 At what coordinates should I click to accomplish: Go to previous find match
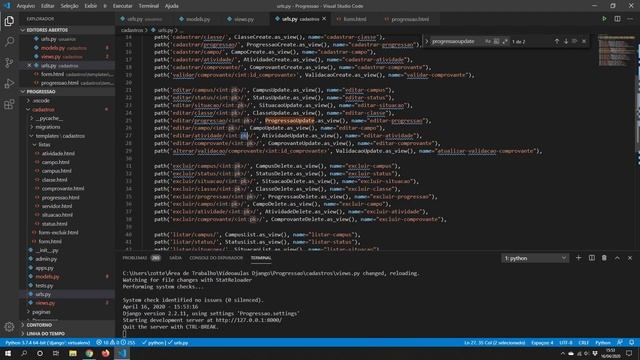pyautogui.click(x=556, y=41)
